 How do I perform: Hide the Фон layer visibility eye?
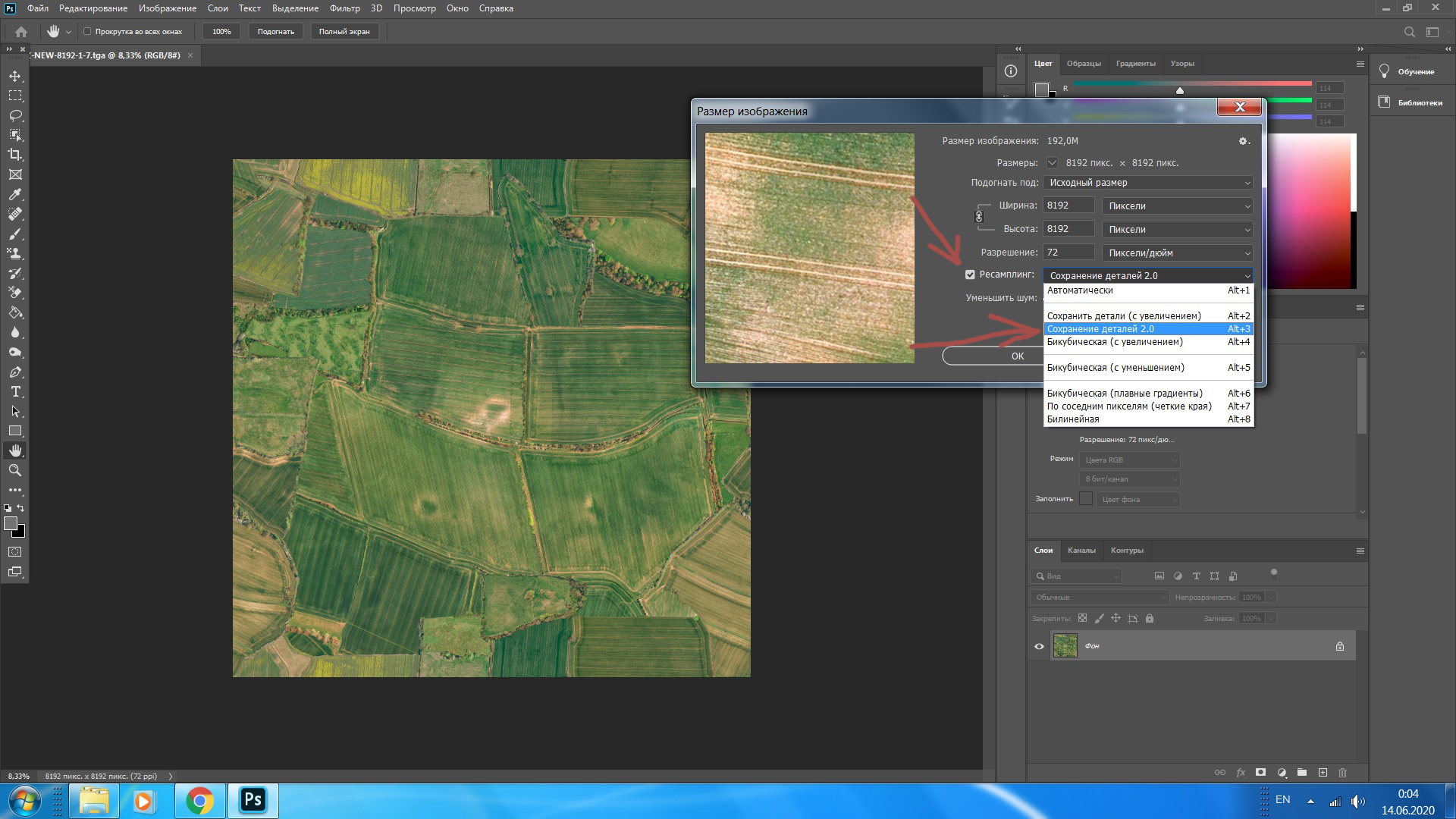[1039, 646]
